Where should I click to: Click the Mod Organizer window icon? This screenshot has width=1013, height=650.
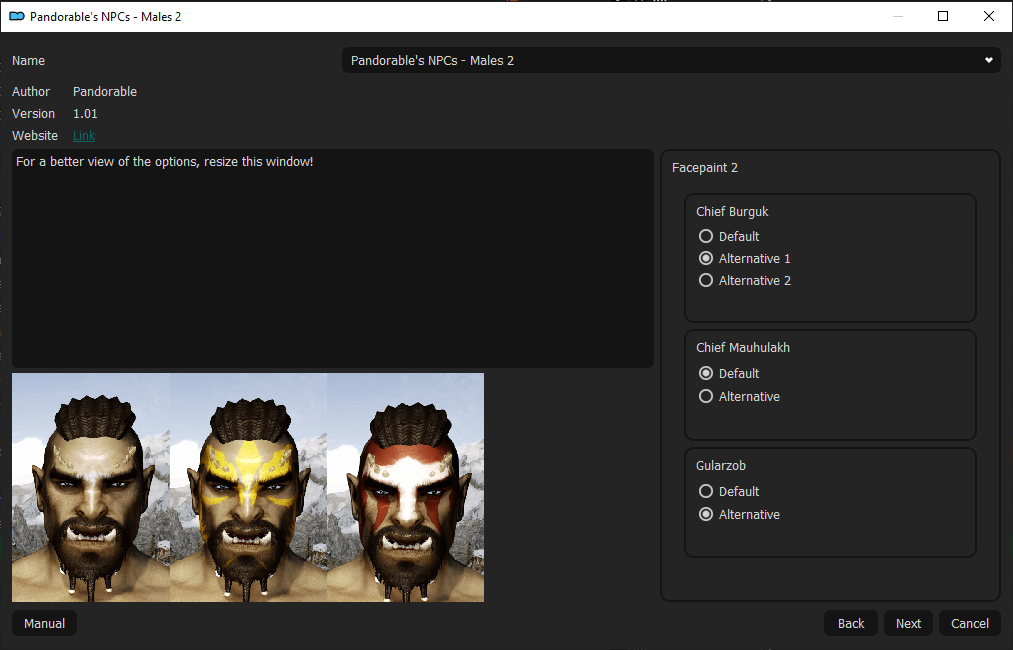pyautogui.click(x=17, y=17)
